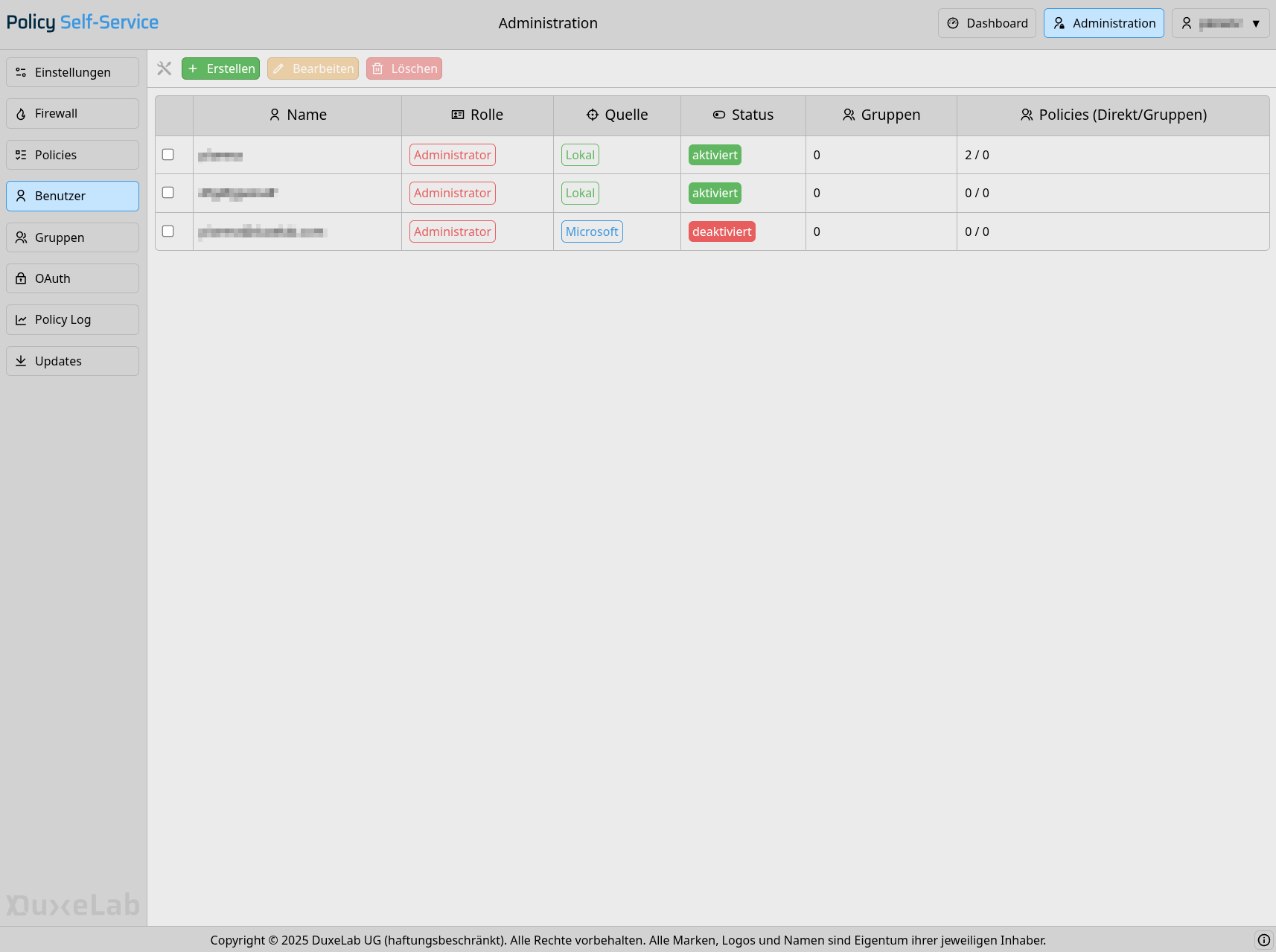1276x952 pixels.
Task: Open Updates in the sidebar
Action: tap(72, 361)
